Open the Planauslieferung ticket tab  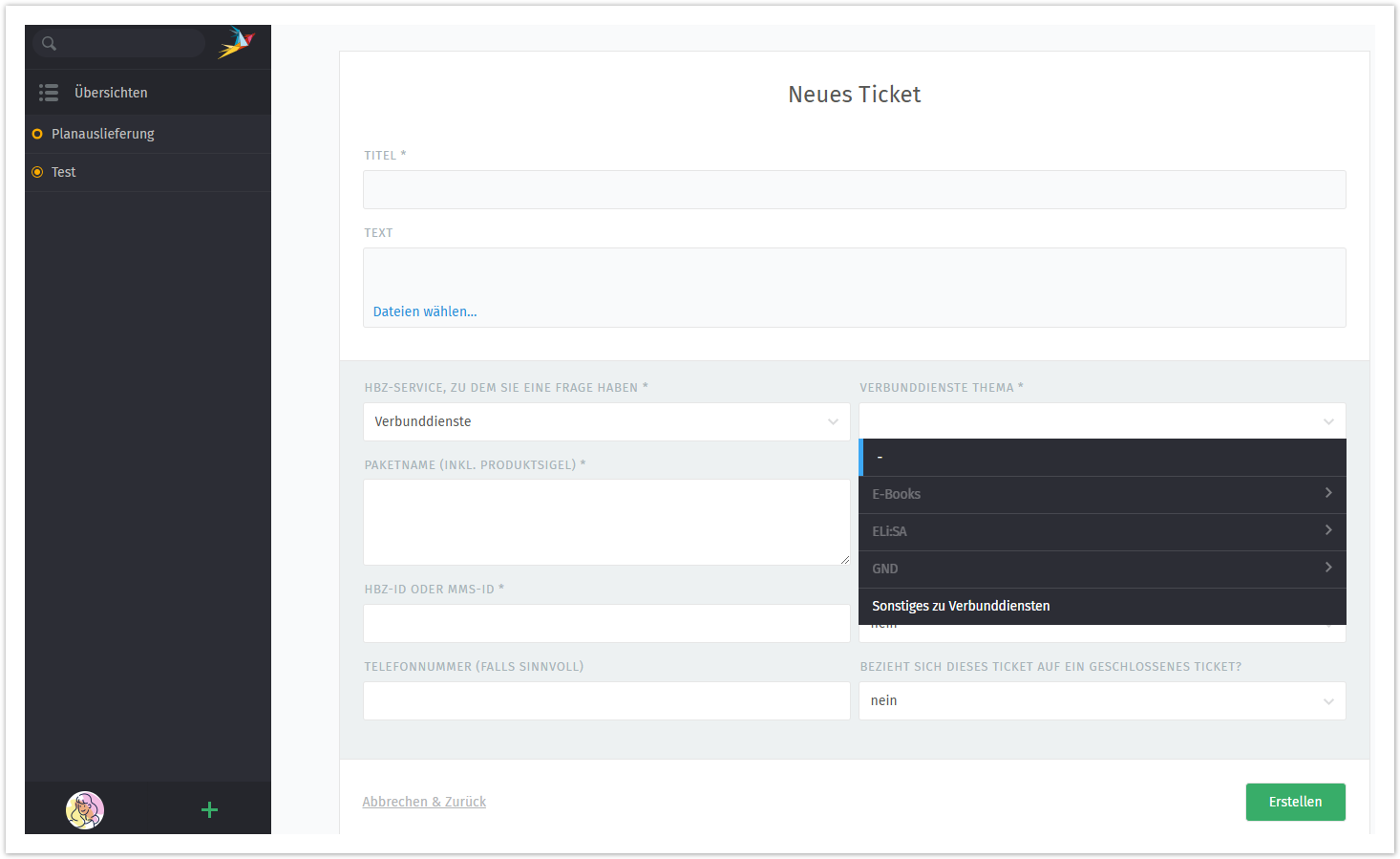(103, 134)
